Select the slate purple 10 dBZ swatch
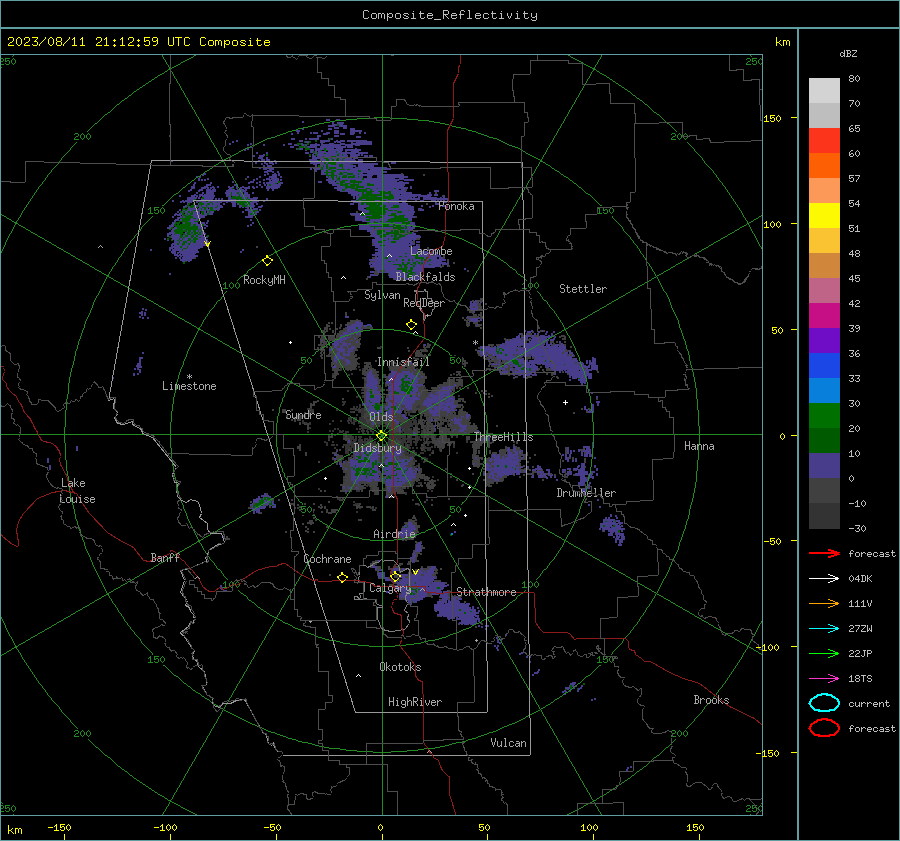900x841 pixels. click(x=824, y=465)
